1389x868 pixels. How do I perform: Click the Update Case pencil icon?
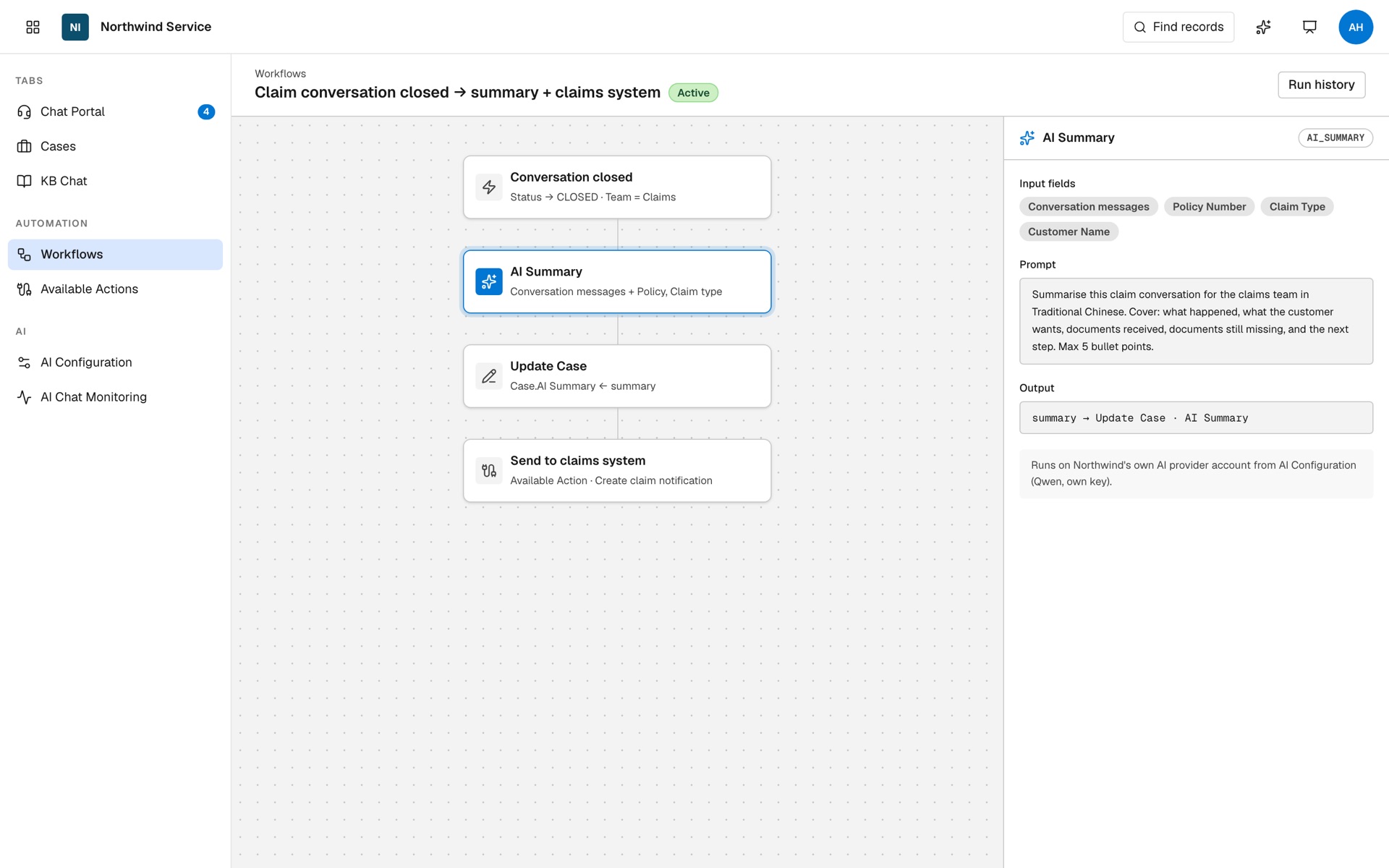tap(489, 376)
